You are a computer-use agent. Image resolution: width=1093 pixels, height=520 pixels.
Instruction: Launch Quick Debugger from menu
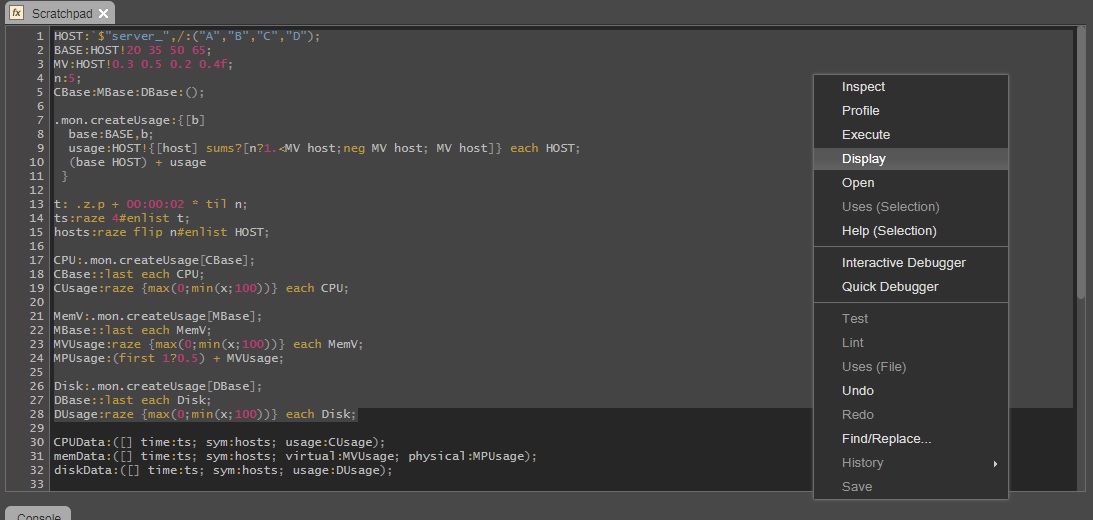(910, 286)
